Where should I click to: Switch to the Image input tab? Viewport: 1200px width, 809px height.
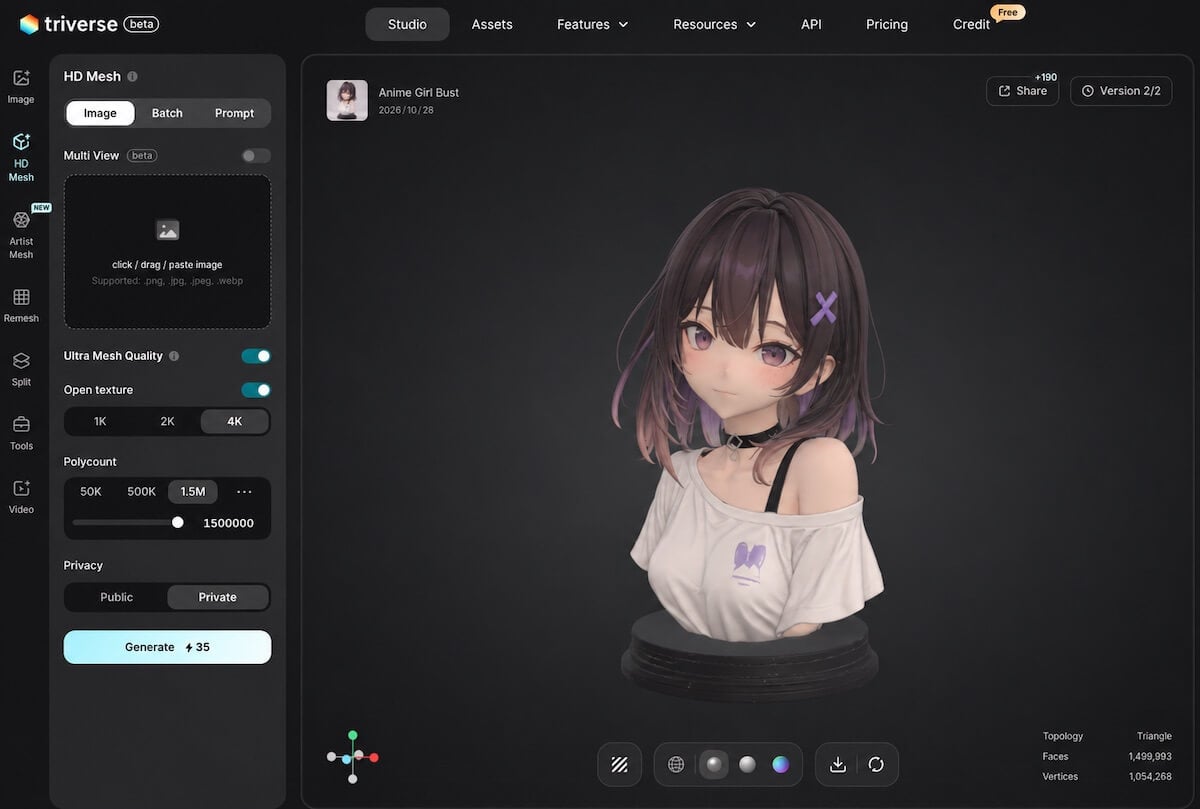point(100,113)
